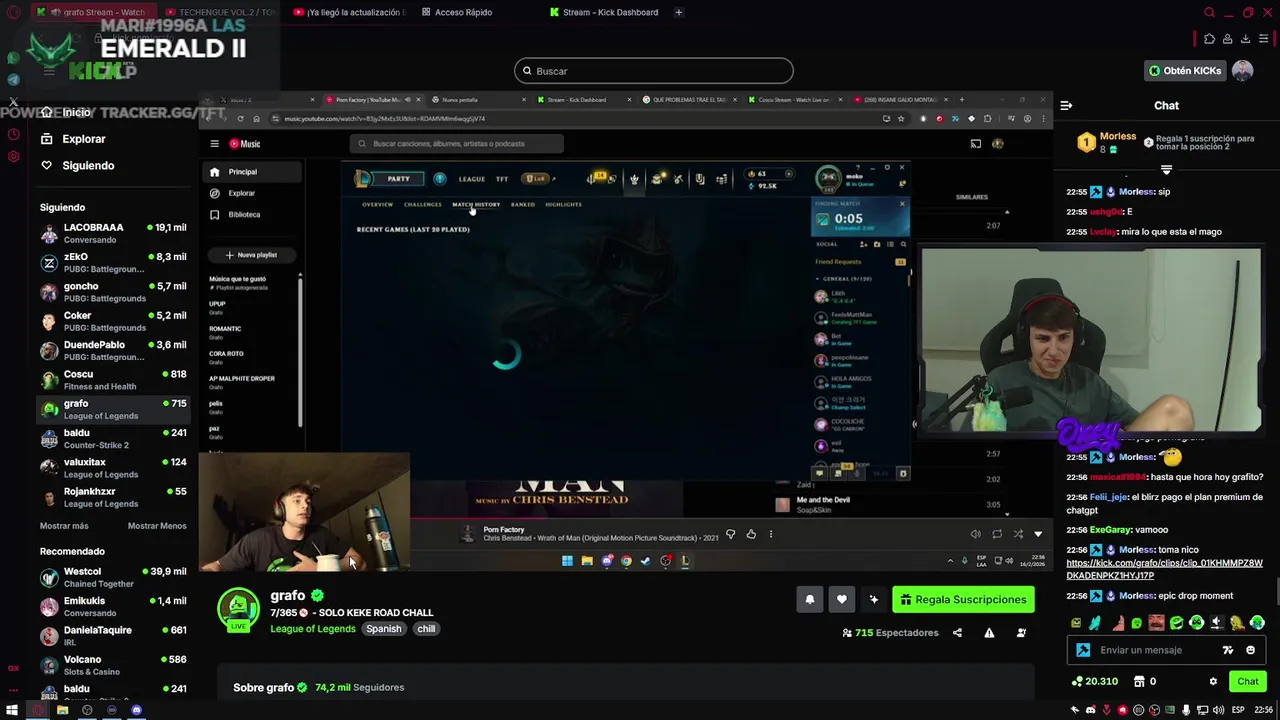
Task: Open the user profile avatar in Kick header
Action: pyautogui.click(x=1242, y=71)
